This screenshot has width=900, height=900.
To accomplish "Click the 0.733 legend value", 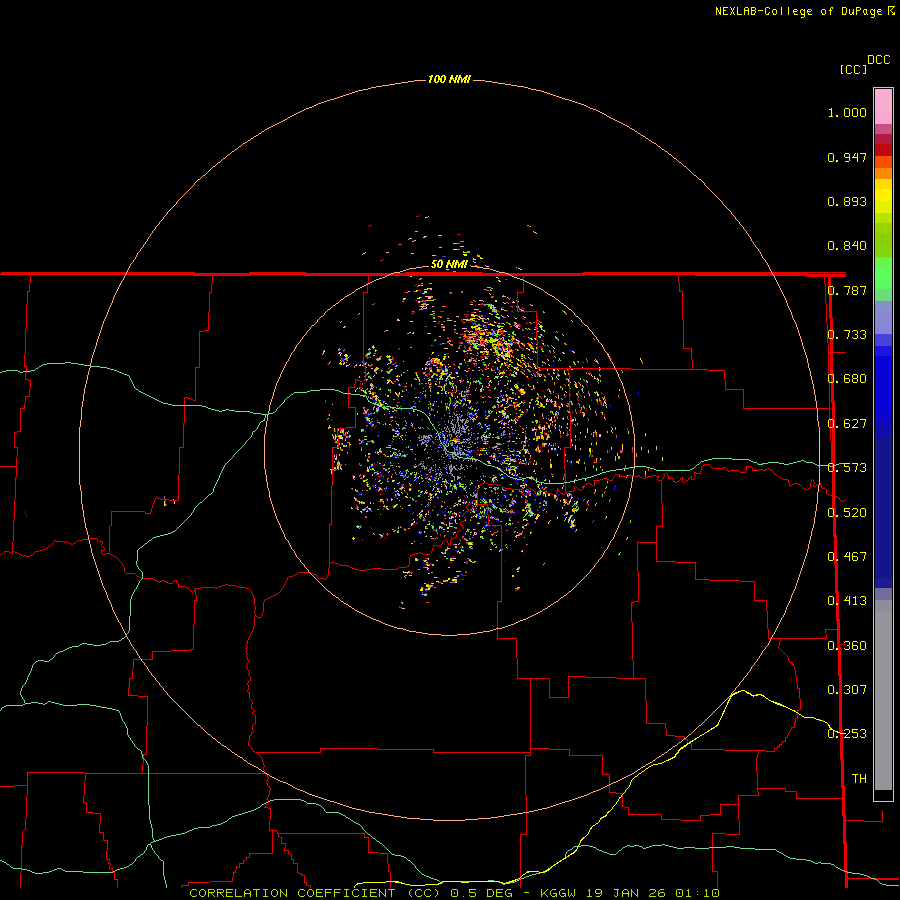I will coord(847,335).
